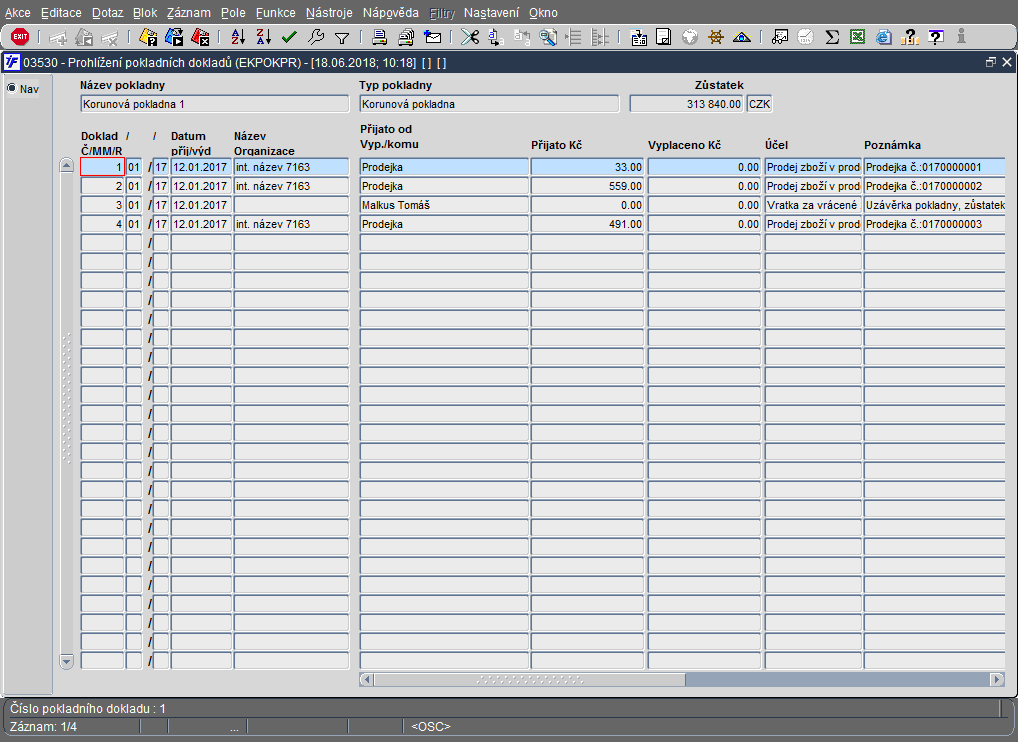Screen dimensions: 1018x742
Task: Click the blue folder execute-query icon
Action: [x=174, y=37]
